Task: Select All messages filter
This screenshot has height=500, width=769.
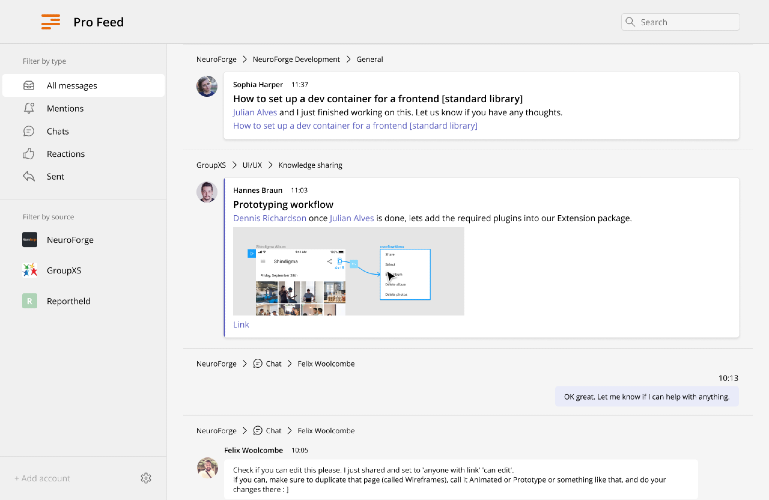Action: pos(83,85)
